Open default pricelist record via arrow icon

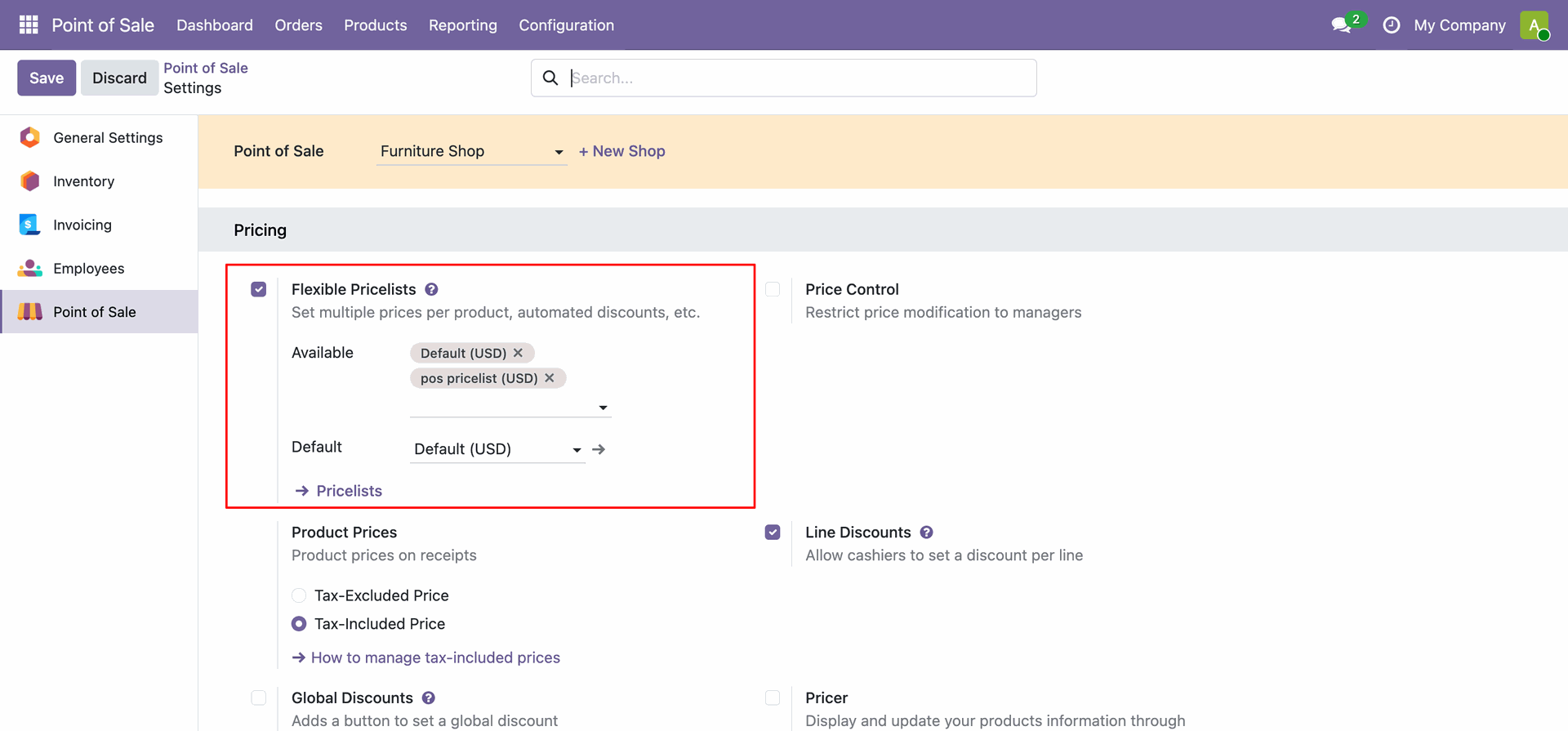coord(599,449)
